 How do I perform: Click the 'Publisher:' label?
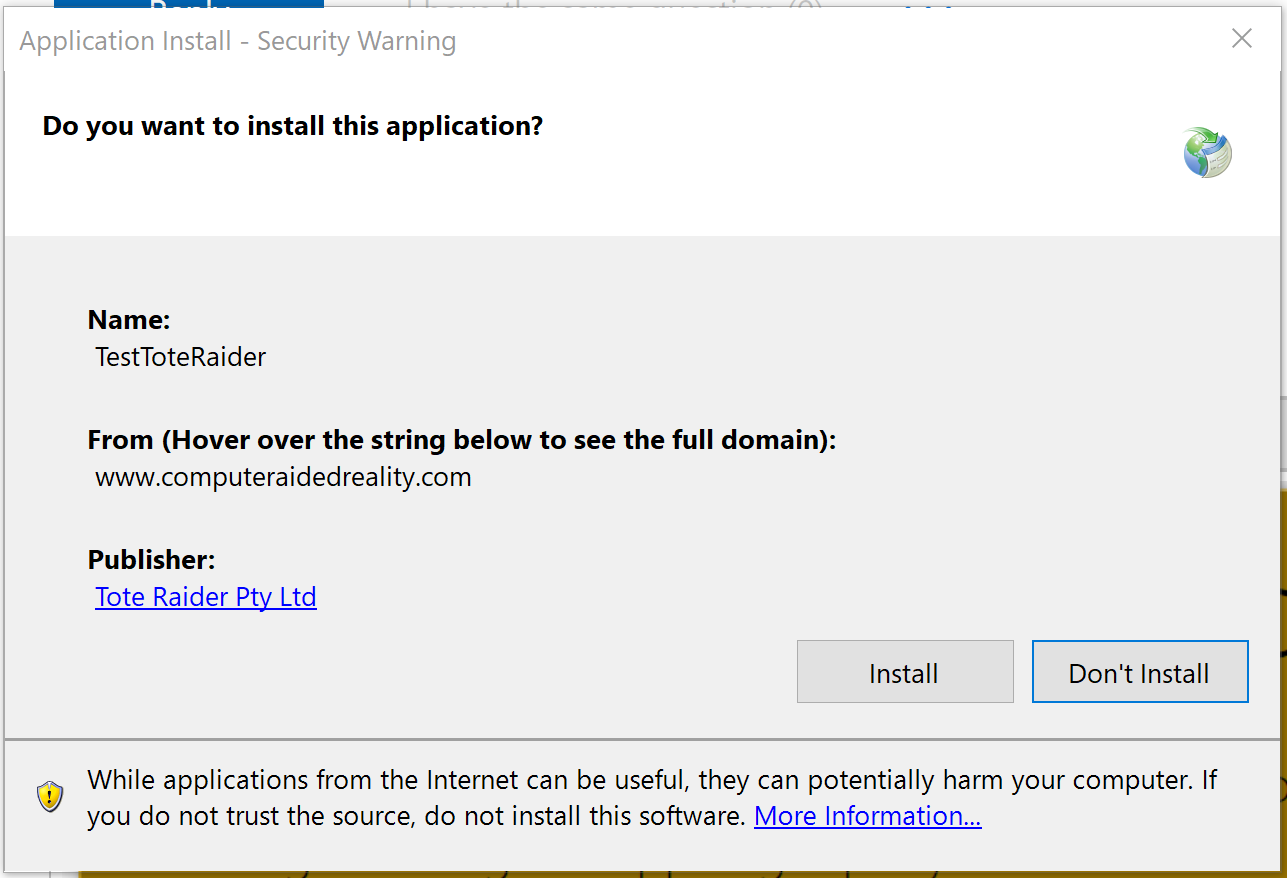tap(152, 559)
